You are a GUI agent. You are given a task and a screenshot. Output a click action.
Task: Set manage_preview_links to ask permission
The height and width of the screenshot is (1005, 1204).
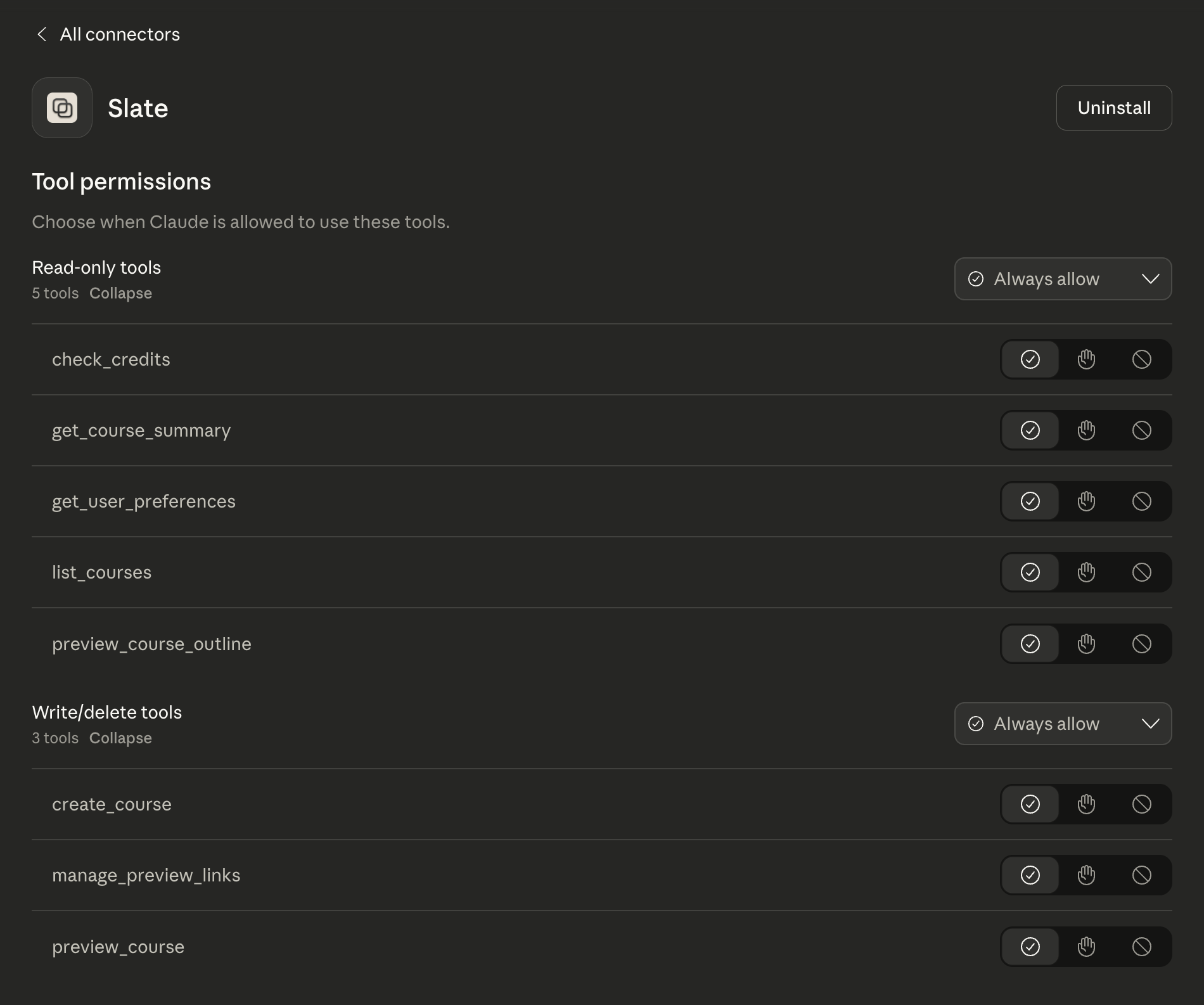(1086, 875)
